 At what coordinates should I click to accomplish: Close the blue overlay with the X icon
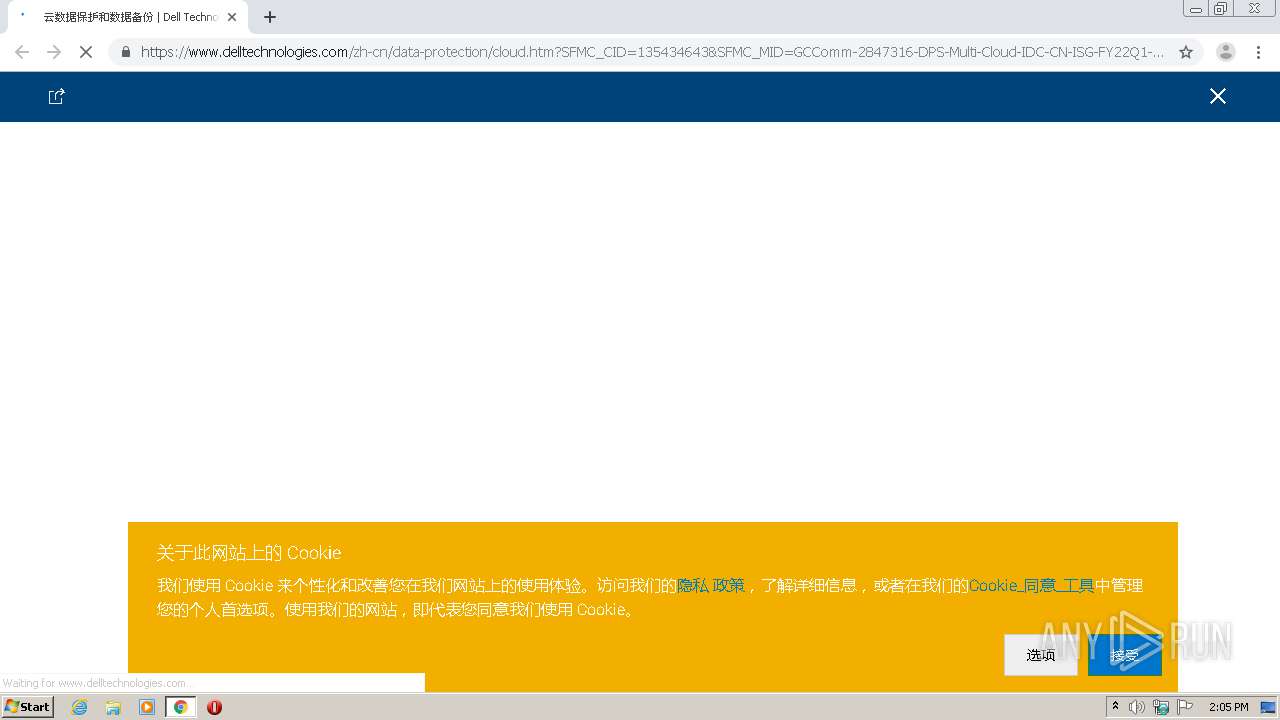pyautogui.click(x=1217, y=96)
